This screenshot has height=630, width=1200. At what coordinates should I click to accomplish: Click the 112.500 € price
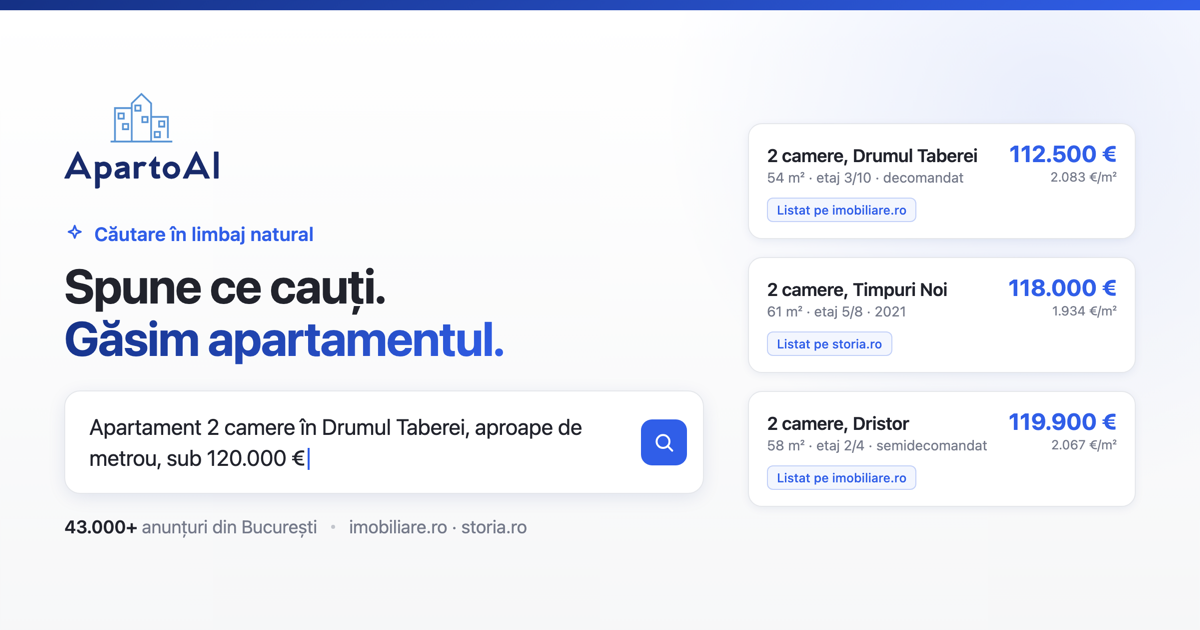pyautogui.click(x=1062, y=154)
